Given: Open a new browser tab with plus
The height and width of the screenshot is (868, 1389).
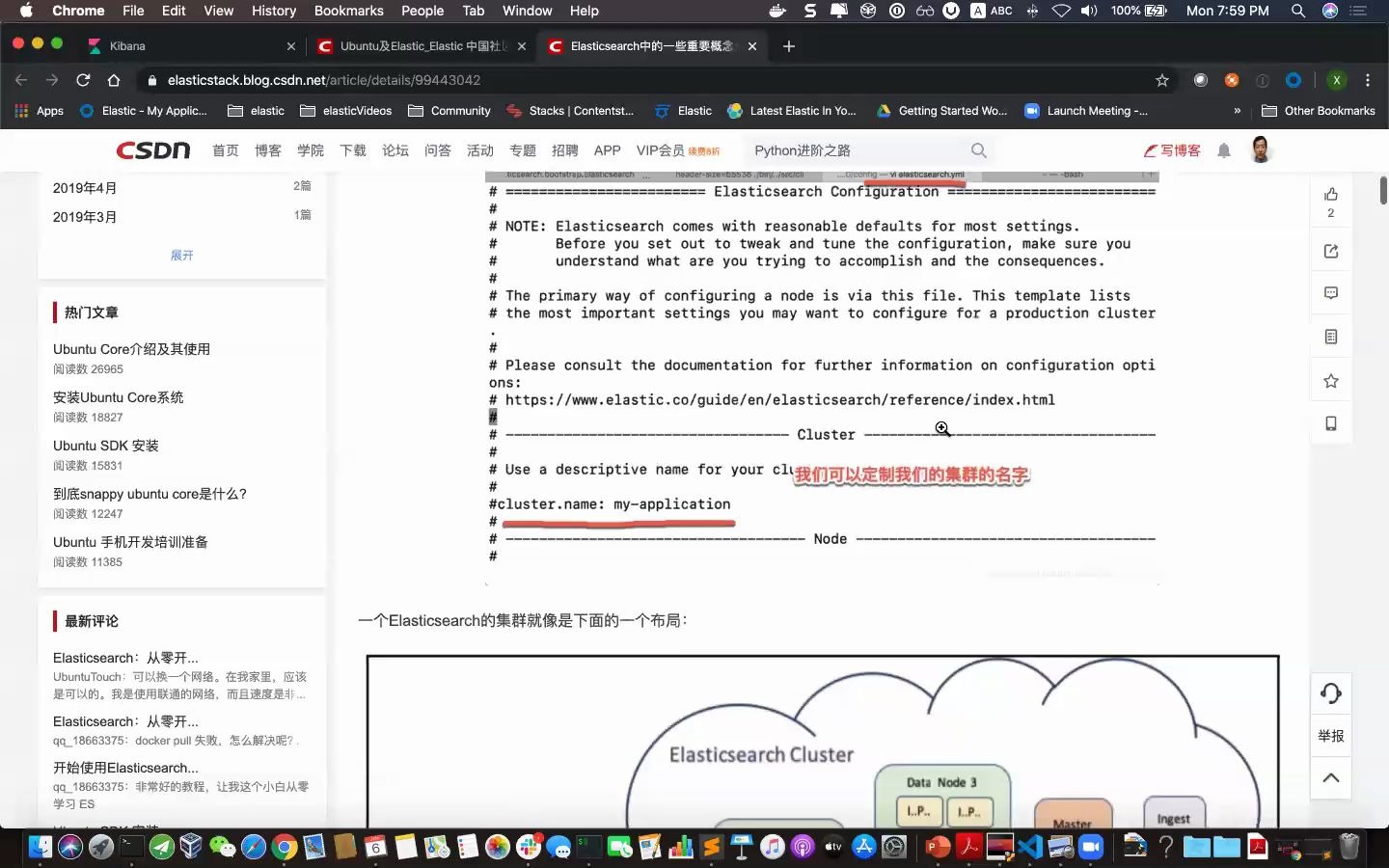Looking at the screenshot, I should (x=789, y=46).
